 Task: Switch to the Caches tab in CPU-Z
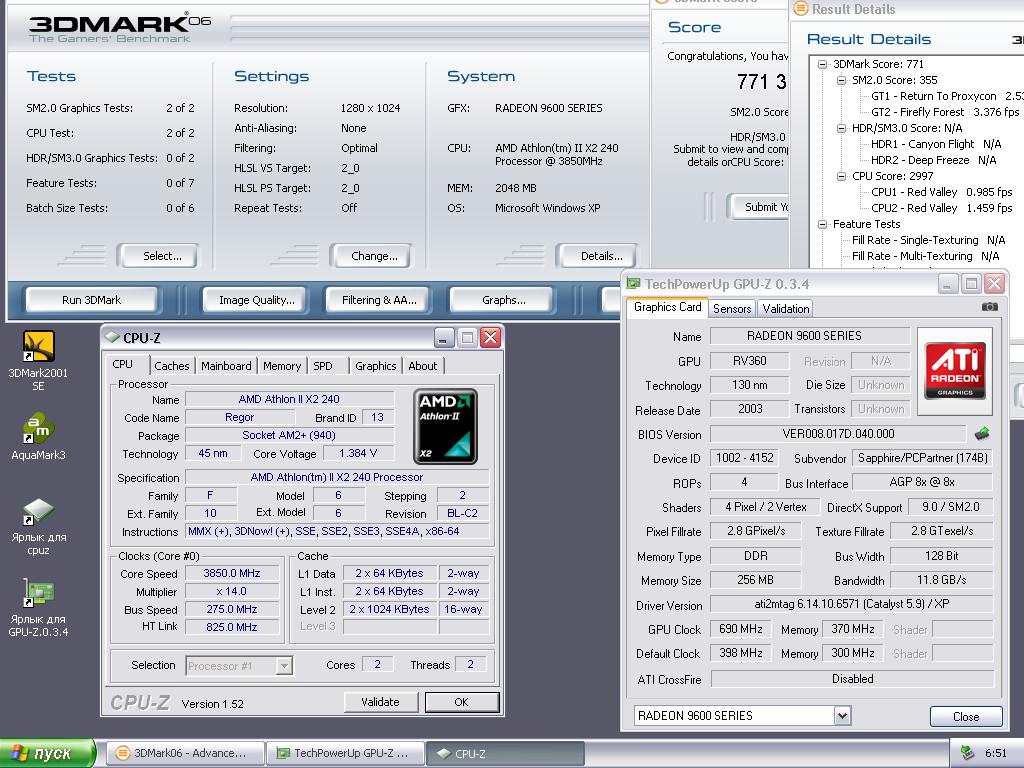(172, 366)
